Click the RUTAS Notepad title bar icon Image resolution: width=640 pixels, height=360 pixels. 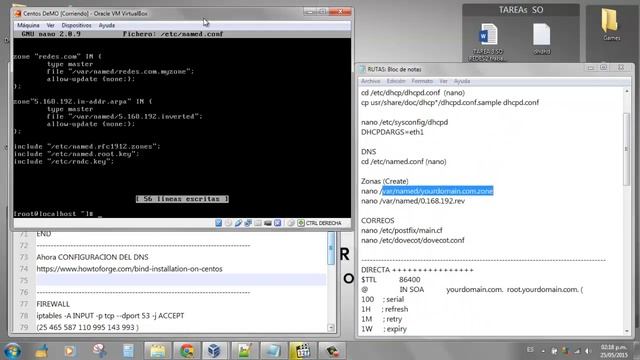(362, 69)
